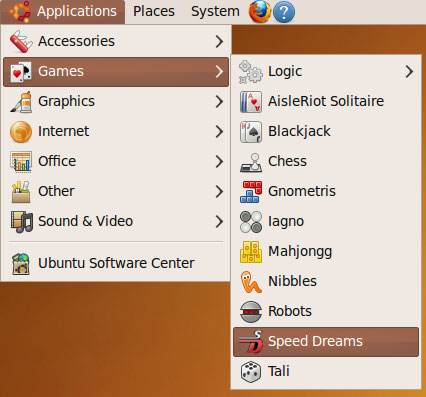The height and width of the screenshot is (397, 426).
Task: Click the Mahjongg yellow tiles icon
Action: 251,252
